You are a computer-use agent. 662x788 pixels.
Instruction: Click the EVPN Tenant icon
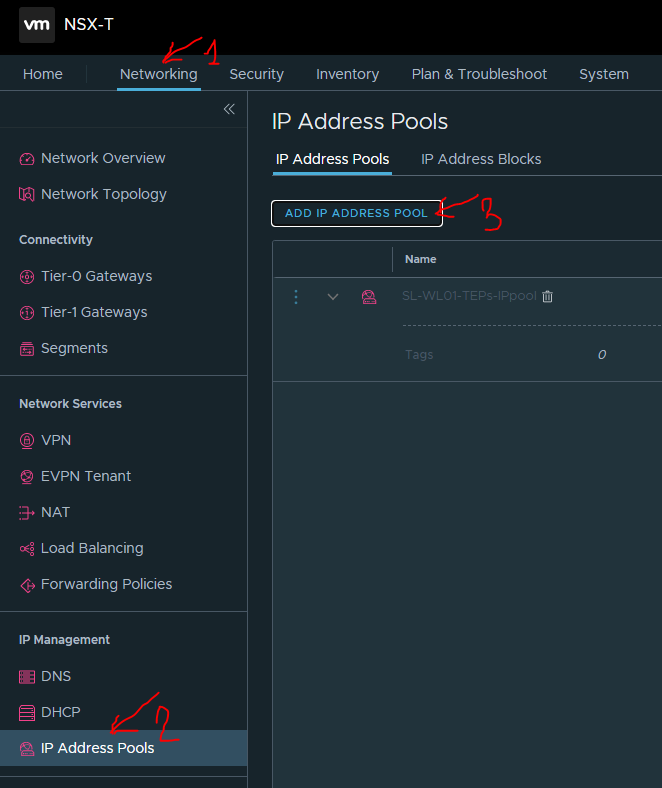click(27, 476)
